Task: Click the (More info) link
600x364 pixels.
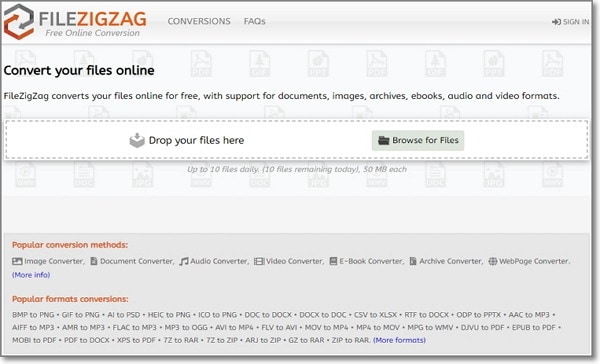Action: (x=31, y=275)
